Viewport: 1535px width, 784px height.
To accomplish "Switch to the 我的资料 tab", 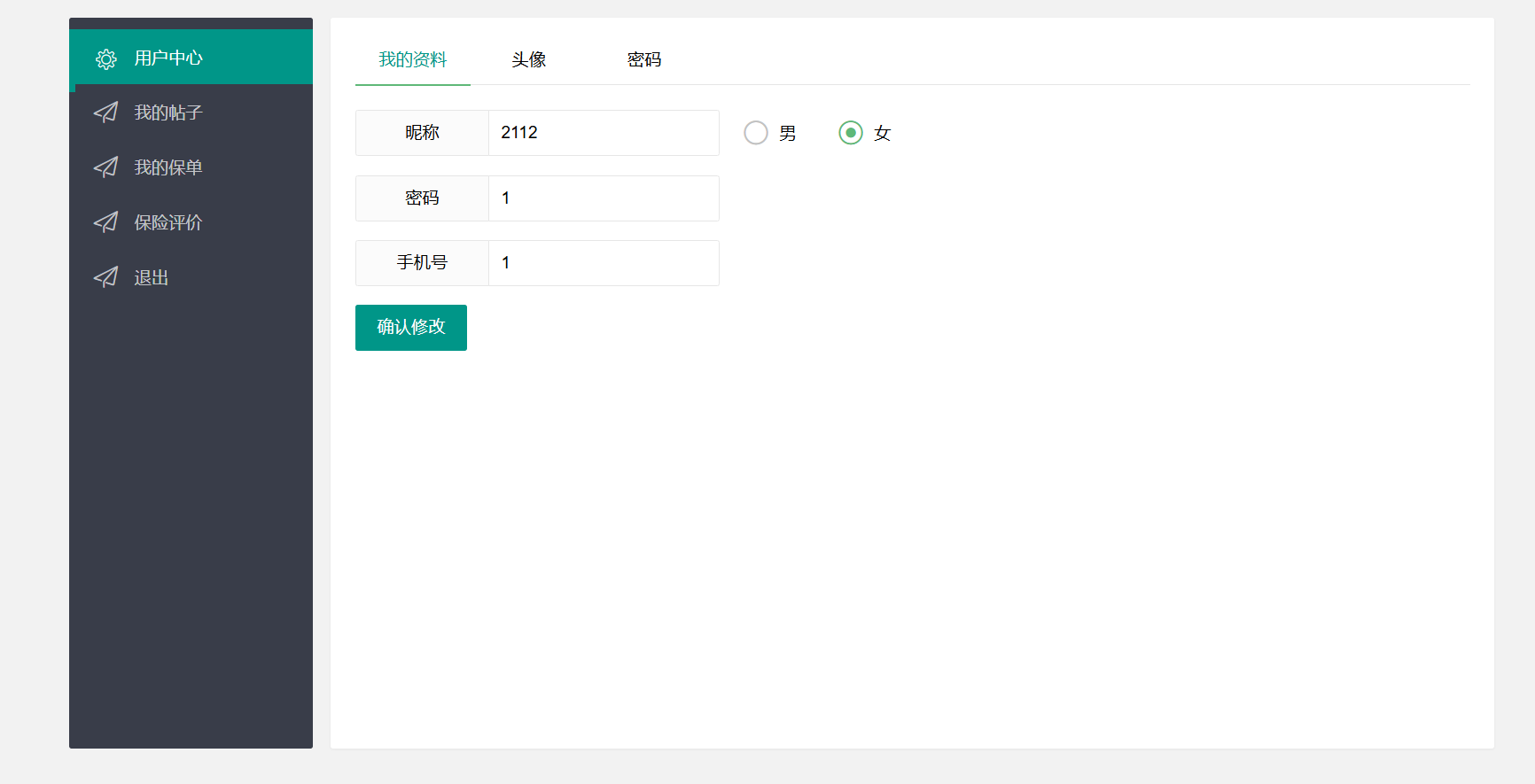I will click(413, 59).
